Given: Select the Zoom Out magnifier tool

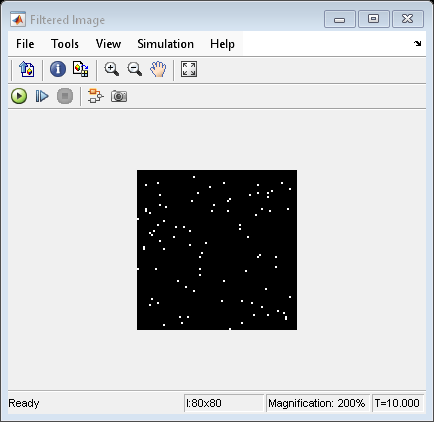Looking at the screenshot, I should (x=135, y=69).
